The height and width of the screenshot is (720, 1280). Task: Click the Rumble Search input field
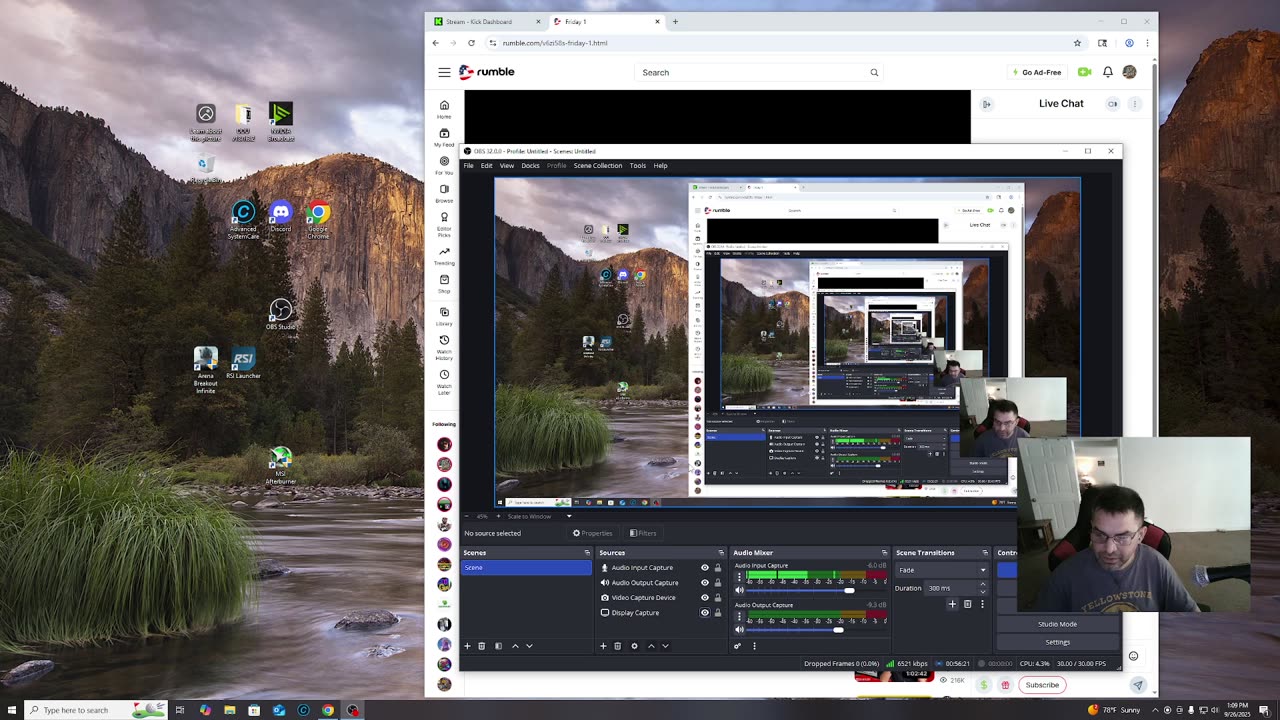(x=750, y=72)
